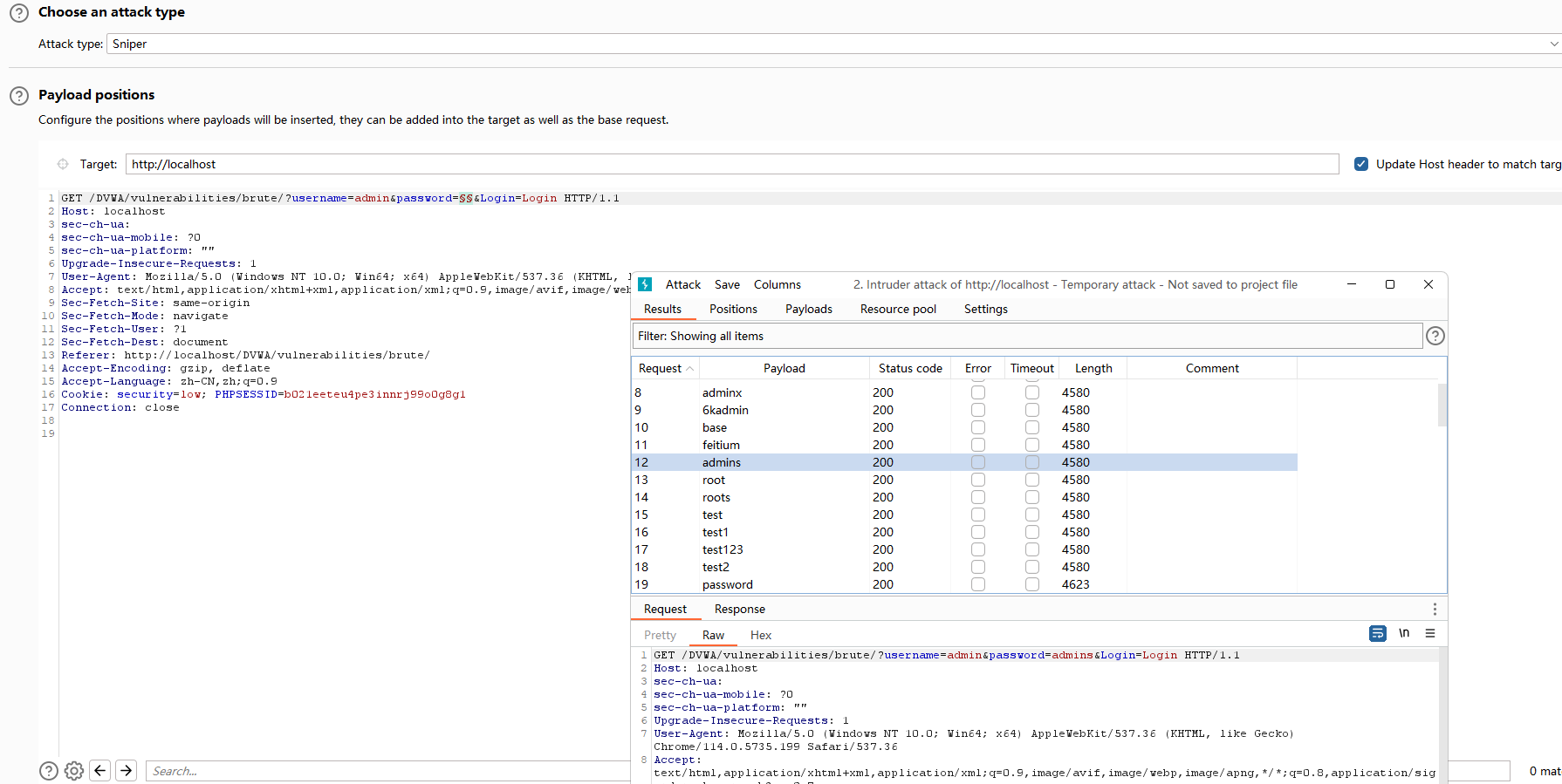Toggle word wrap in the request viewer
This screenshot has height=784, width=1562.
(x=1378, y=634)
